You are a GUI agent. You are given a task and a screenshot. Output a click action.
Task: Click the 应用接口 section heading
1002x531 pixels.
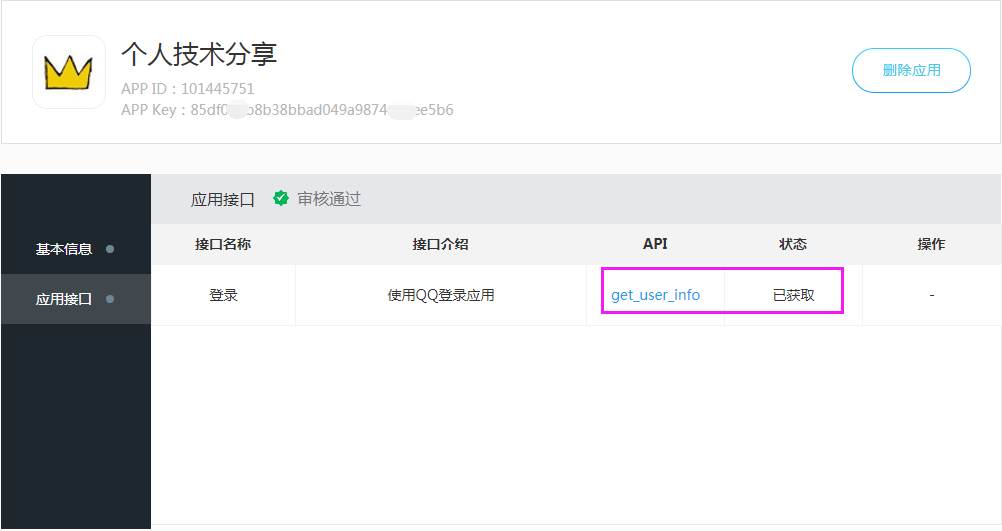tap(222, 199)
